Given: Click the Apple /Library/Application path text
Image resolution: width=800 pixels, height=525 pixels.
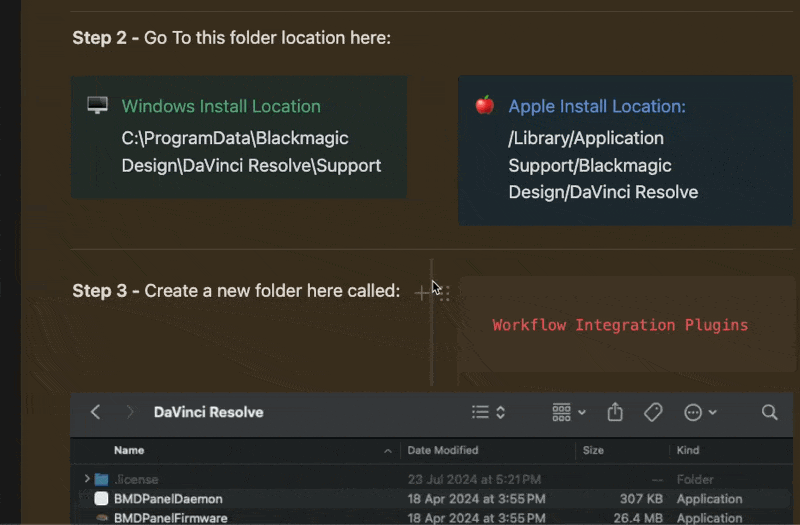Looking at the screenshot, I should (603, 165).
